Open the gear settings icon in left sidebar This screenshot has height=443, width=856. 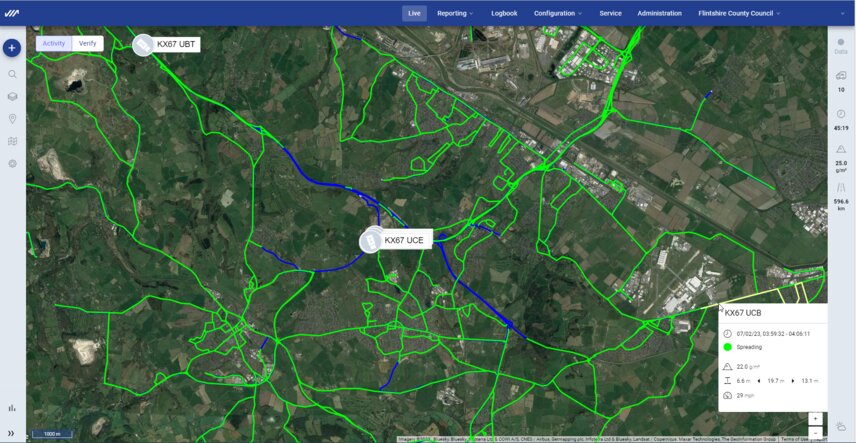click(x=12, y=164)
